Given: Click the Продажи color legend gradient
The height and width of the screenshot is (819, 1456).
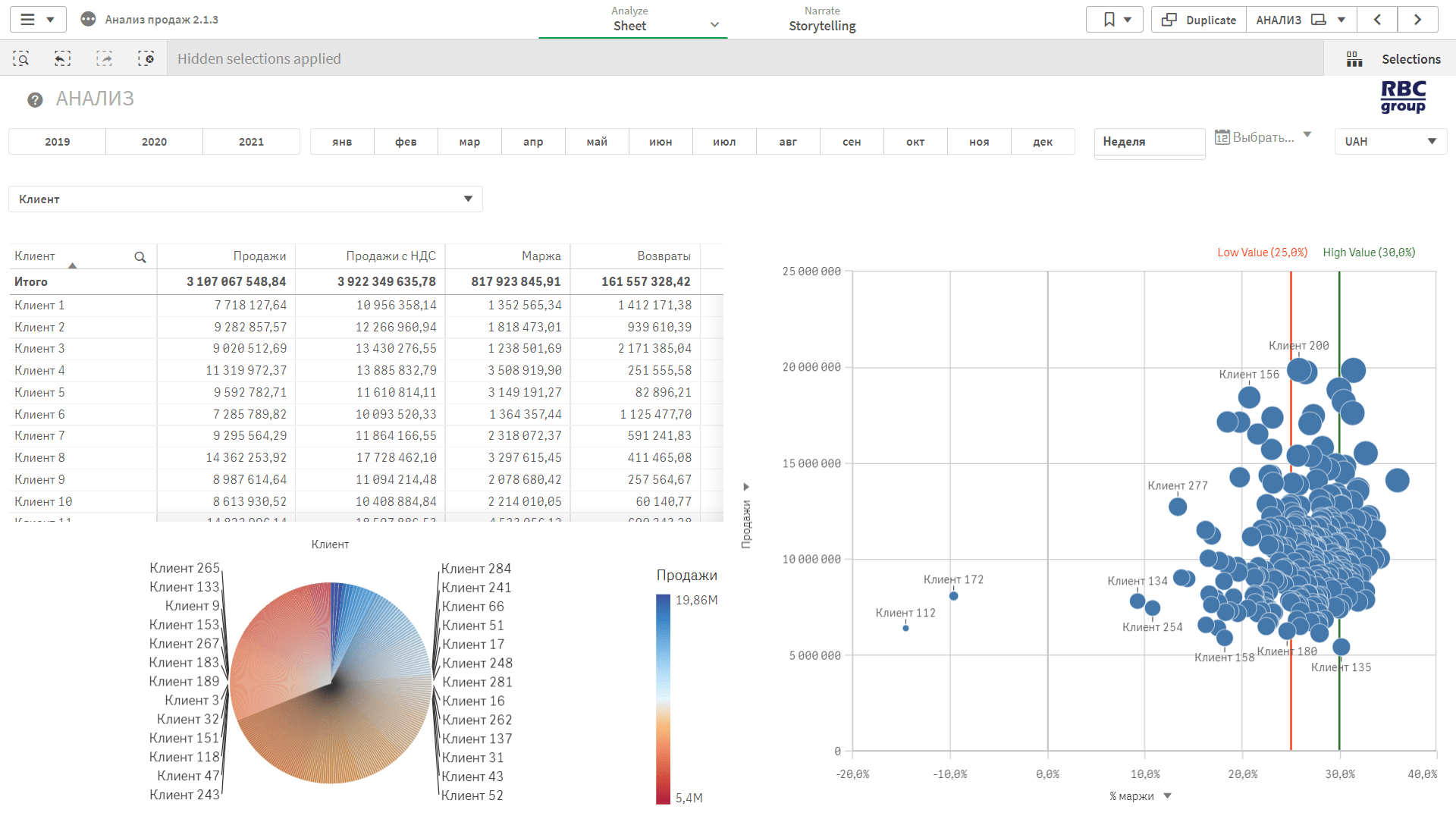Looking at the screenshot, I should pos(663,698).
